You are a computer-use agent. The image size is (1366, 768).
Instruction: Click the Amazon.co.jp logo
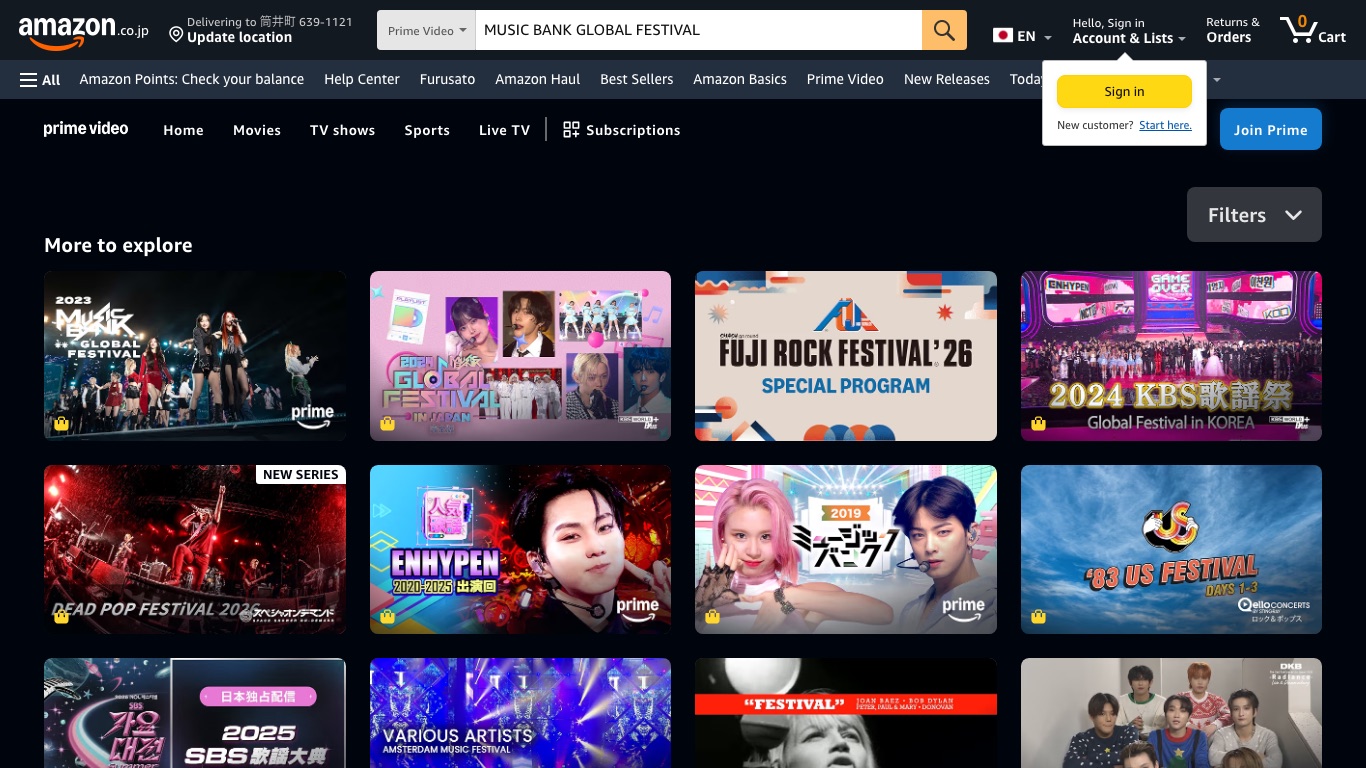coord(83,31)
